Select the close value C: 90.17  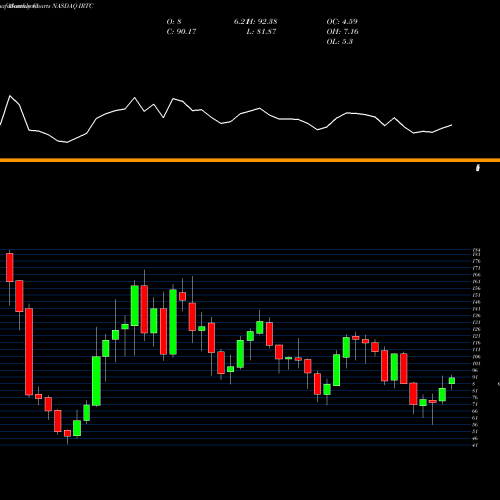click(181, 32)
